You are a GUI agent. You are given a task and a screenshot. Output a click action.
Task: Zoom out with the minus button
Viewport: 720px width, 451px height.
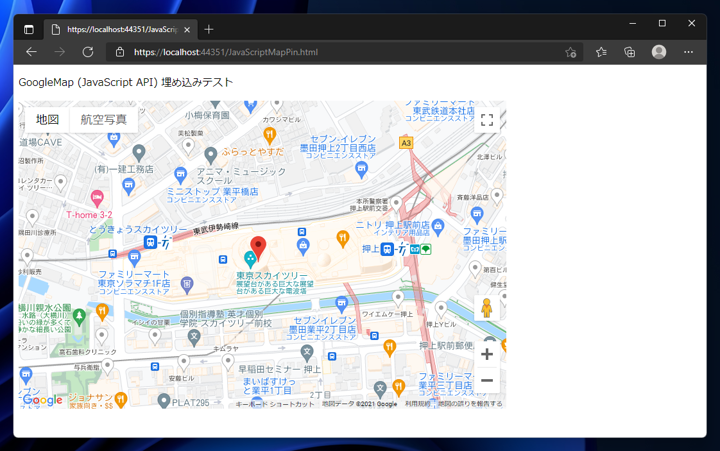pyautogui.click(x=487, y=380)
